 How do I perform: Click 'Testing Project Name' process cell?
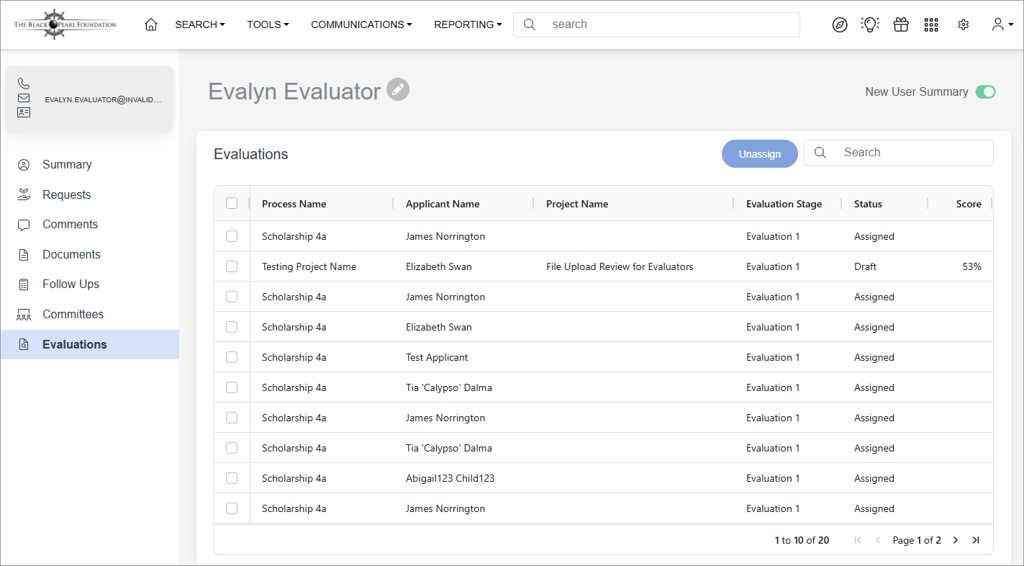[x=309, y=266]
